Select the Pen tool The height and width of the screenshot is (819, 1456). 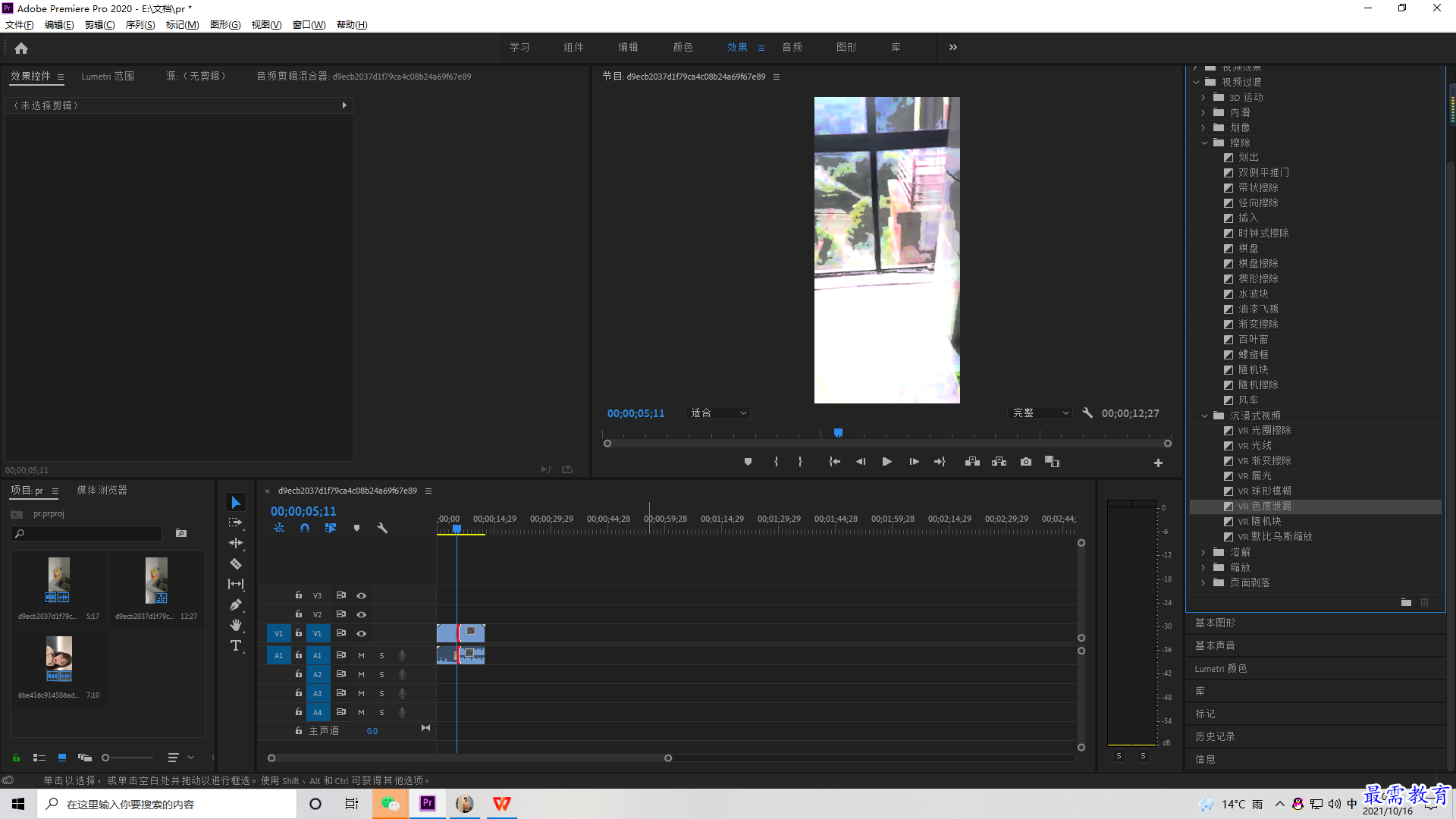pyautogui.click(x=236, y=604)
